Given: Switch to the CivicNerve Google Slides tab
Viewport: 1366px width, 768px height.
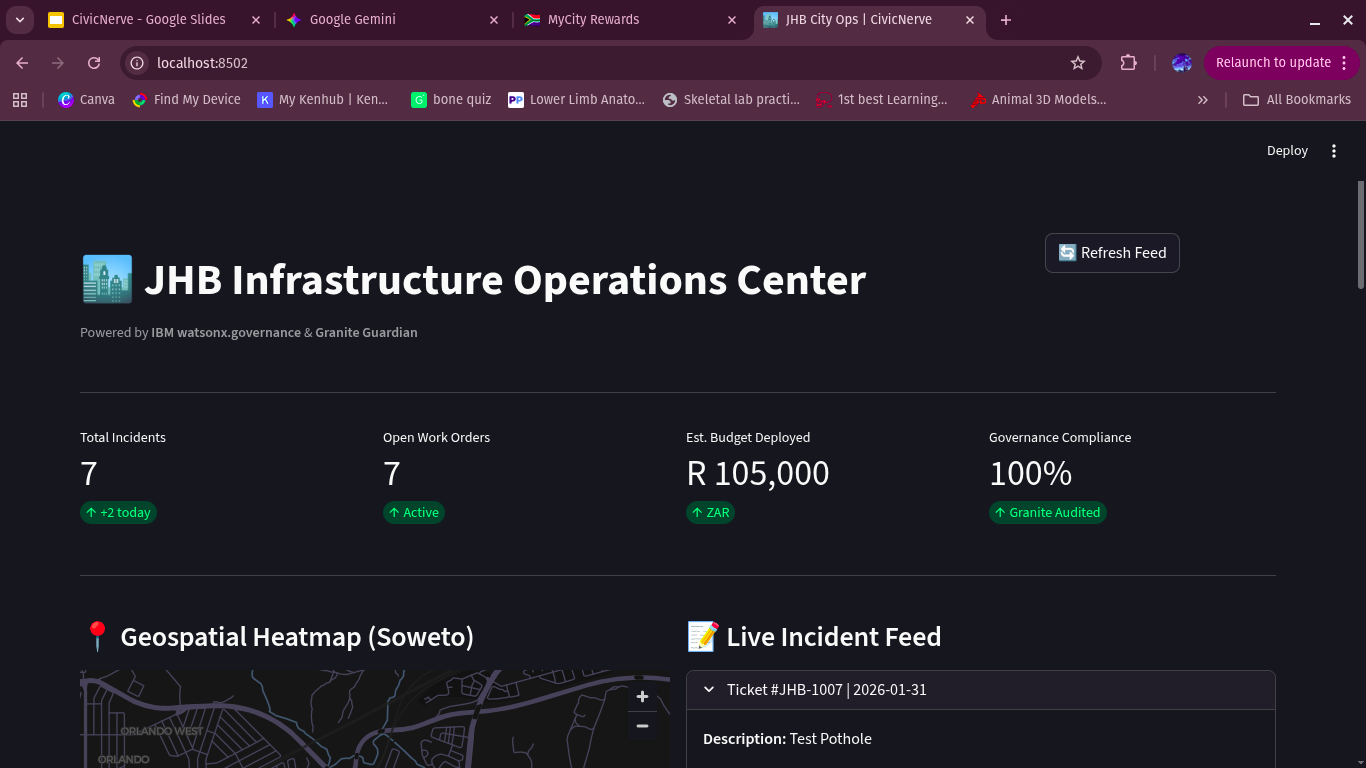Looking at the screenshot, I should pos(148,20).
